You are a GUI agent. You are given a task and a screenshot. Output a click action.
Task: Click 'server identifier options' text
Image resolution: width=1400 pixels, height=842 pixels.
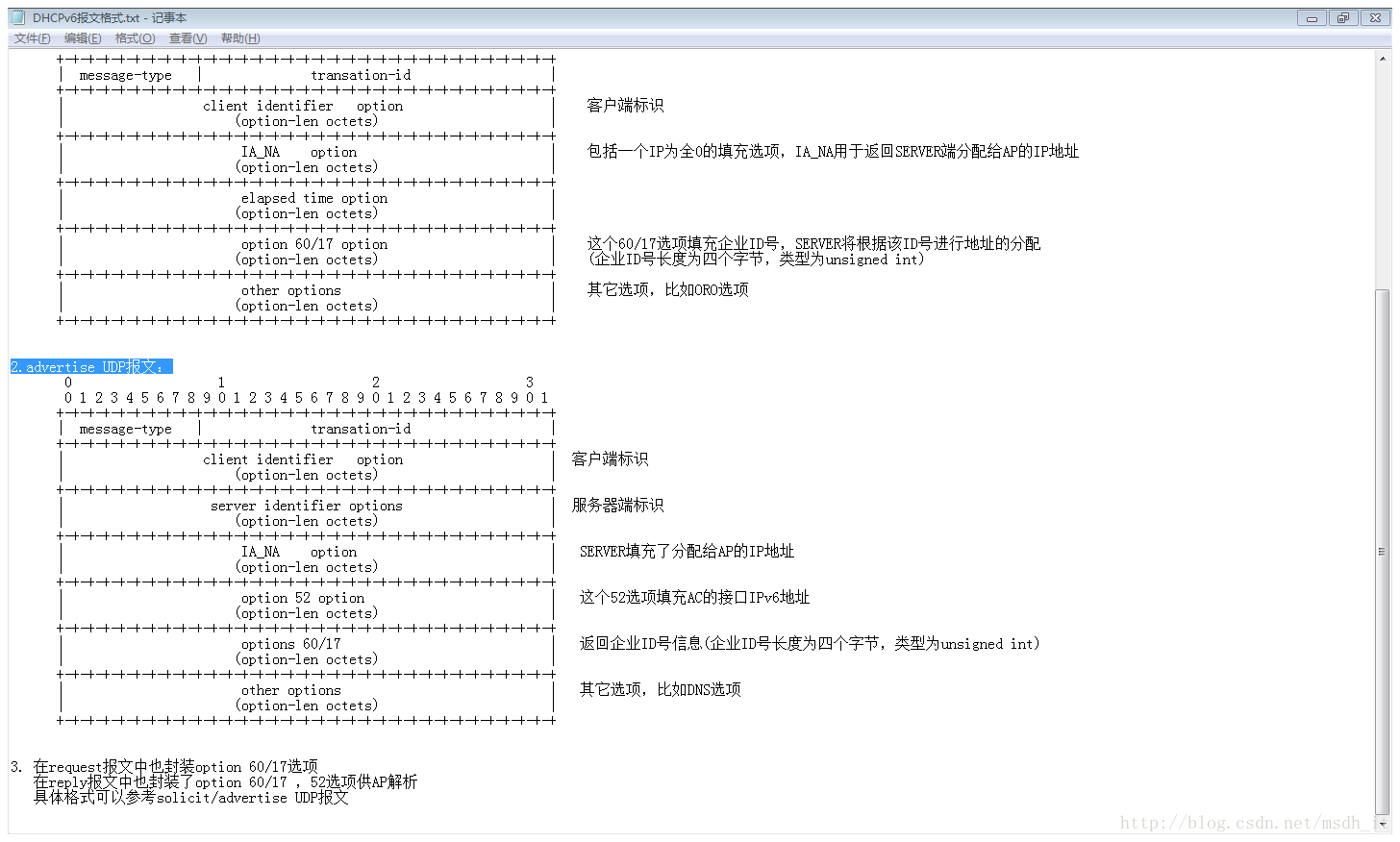[x=307, y=506]
